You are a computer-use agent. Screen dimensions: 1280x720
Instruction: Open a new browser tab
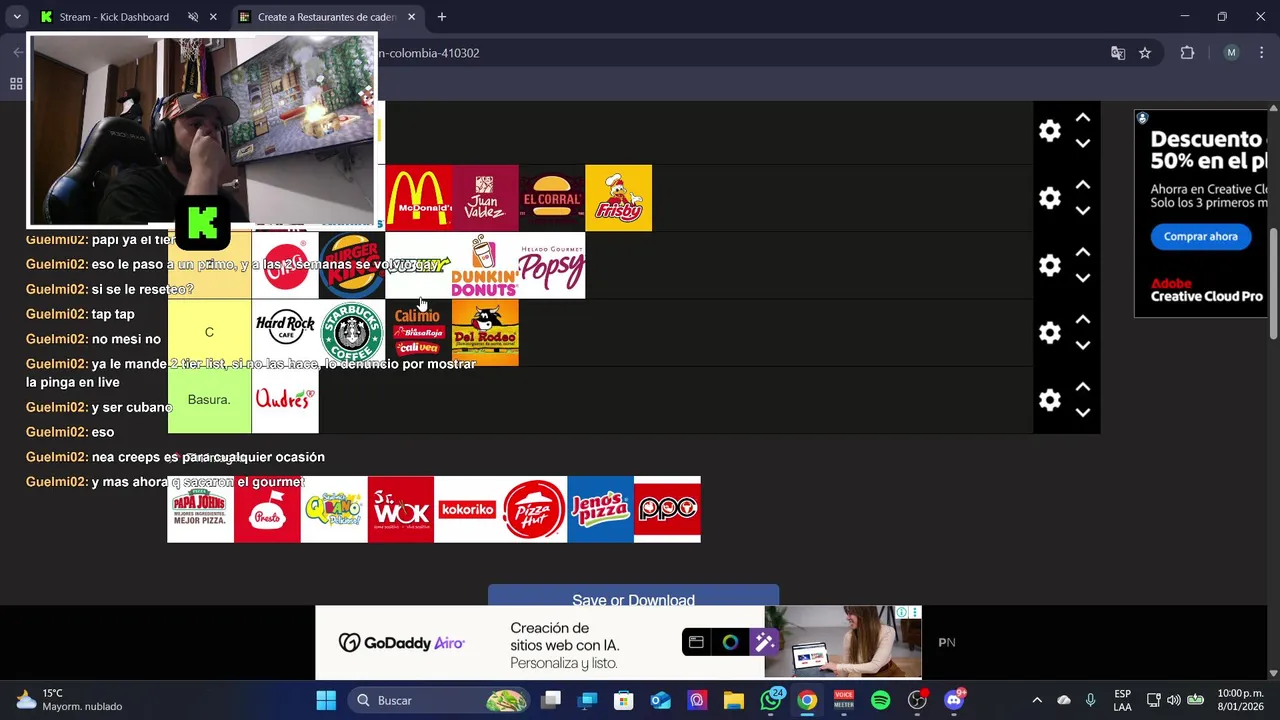coord(442,17)
